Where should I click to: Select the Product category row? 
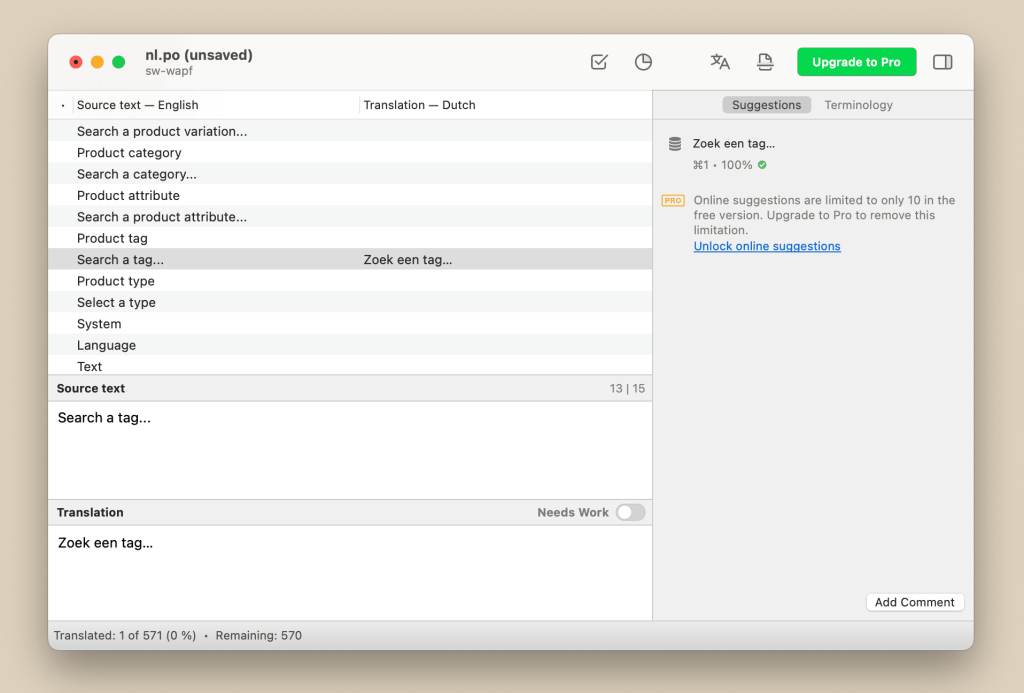[131, 152]
